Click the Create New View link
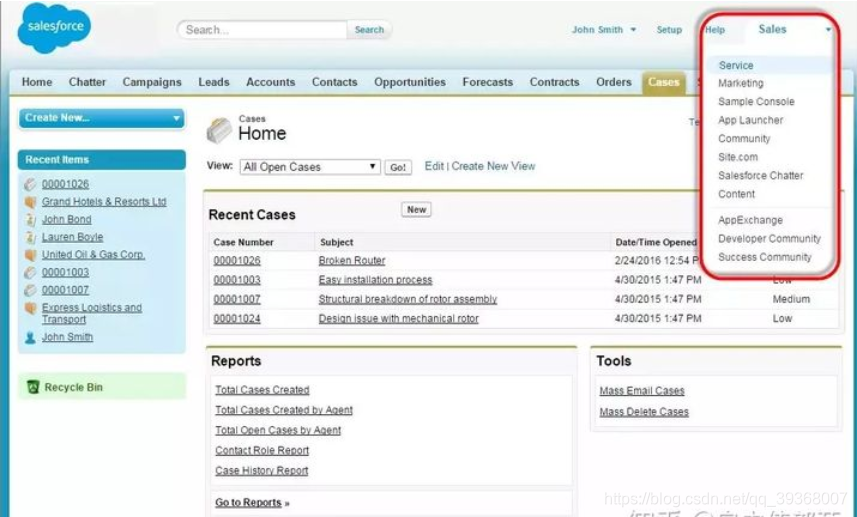Screen dimensions: 857x517 (x=493, y=166)
